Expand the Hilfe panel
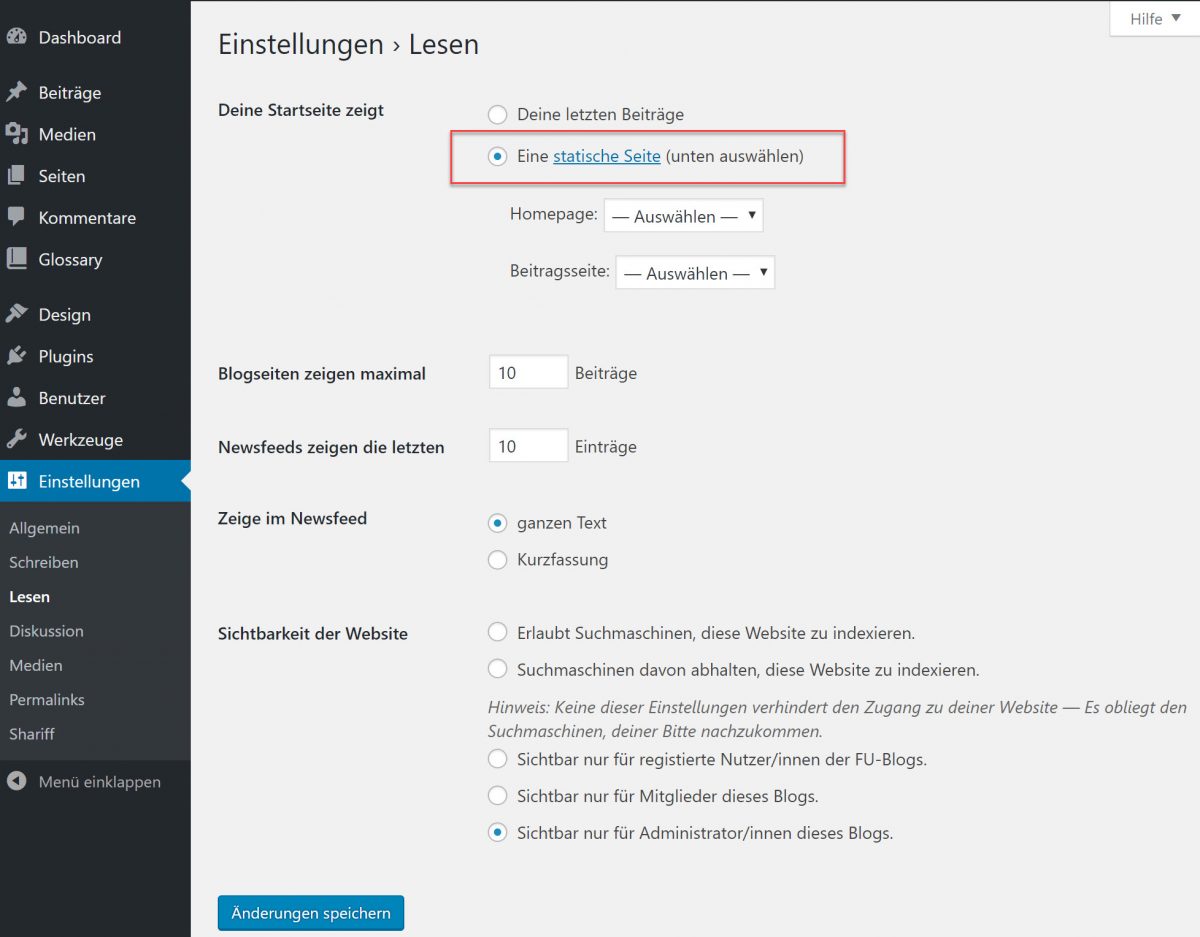 (1152, 18)
